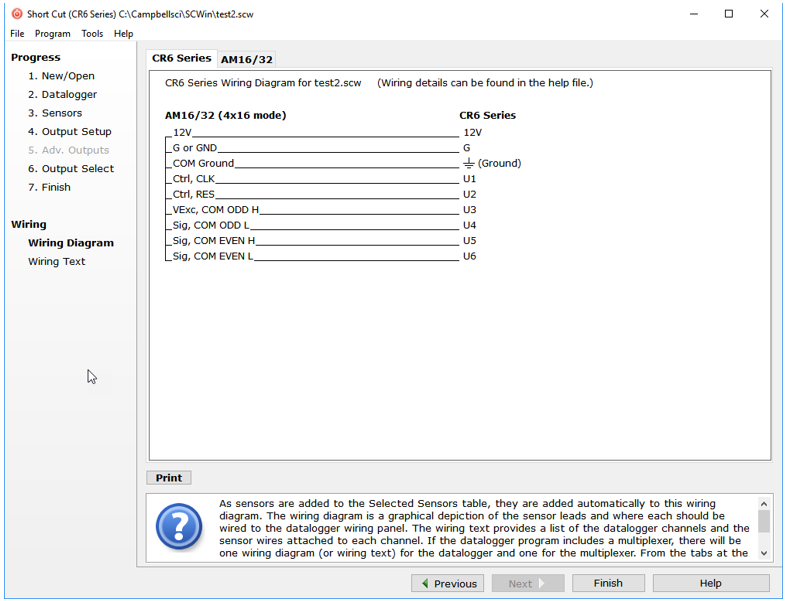Click the 'AM16/32 (4x16 mode)' heading
This screenshot has height=601, width=786.
tap(226, 115)
